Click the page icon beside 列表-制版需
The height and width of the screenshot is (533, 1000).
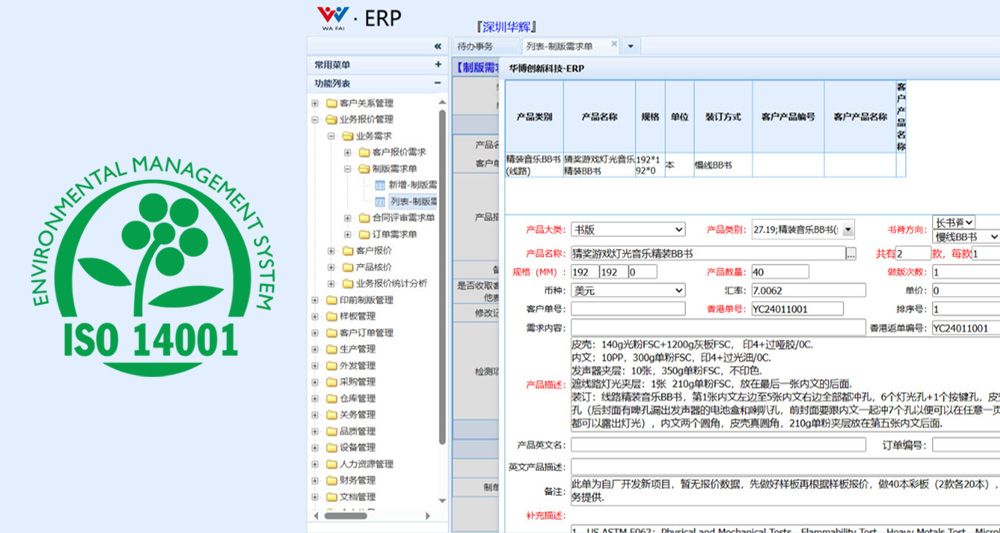coord(380,201)
